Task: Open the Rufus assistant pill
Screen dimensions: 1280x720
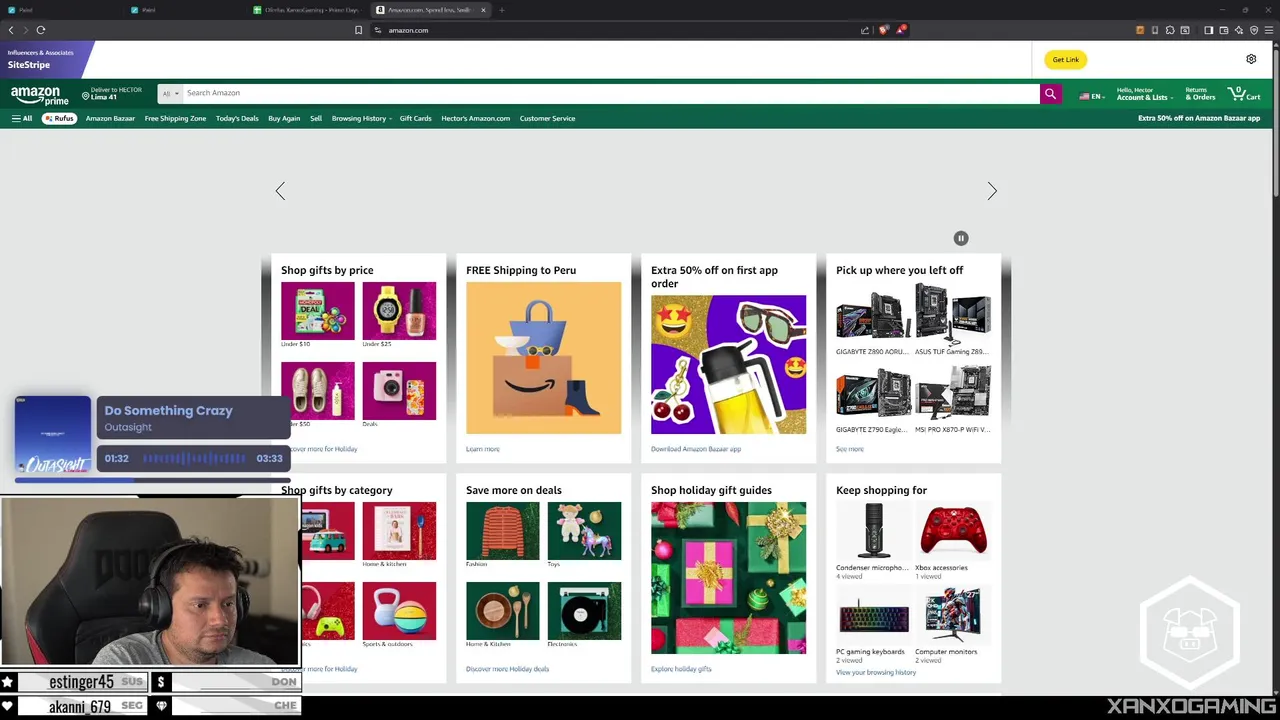Action: coord(59,118)
